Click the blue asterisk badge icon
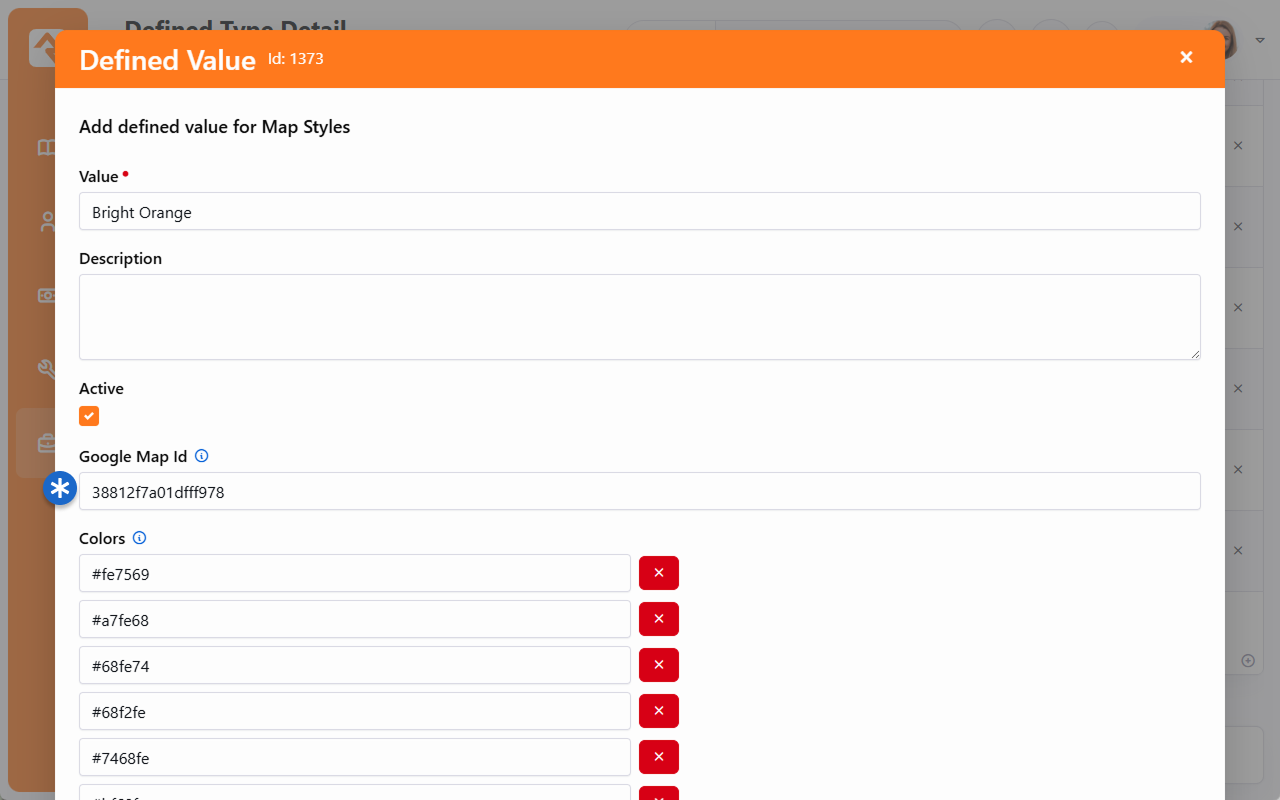Viewport: 1280px width, 800px height. tap(61, 488)
